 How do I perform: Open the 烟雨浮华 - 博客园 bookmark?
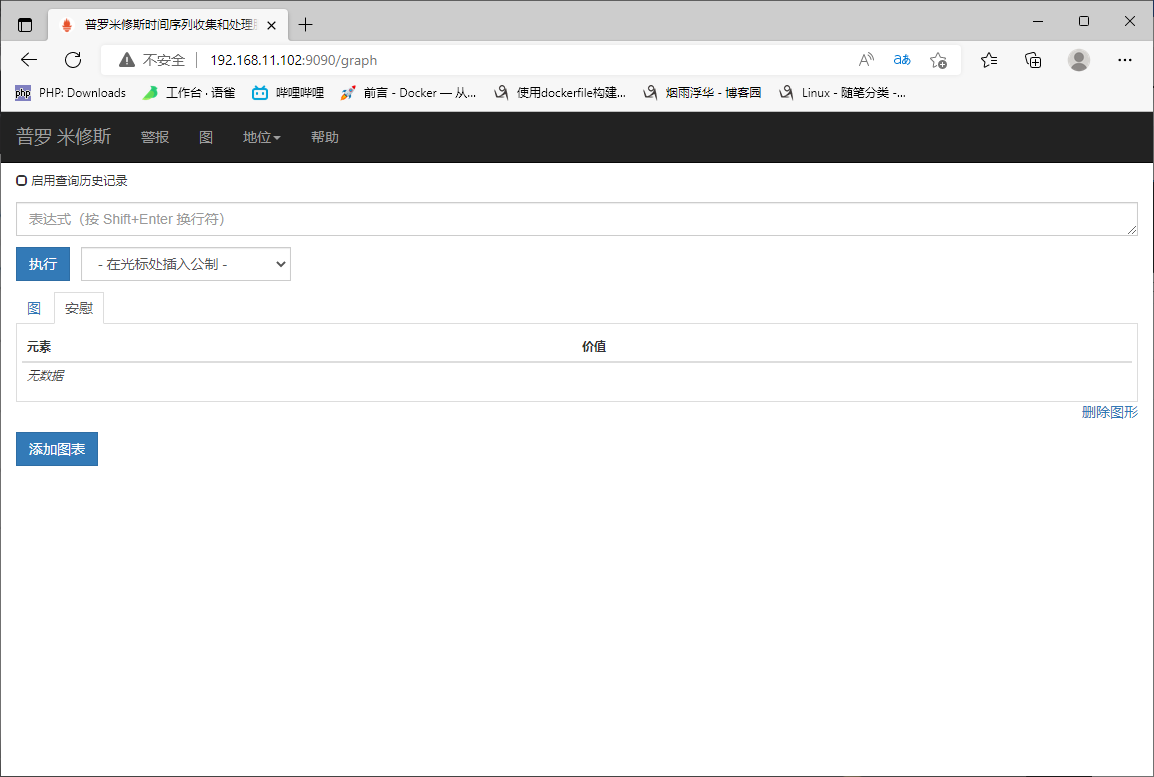pyautogui.click(x=702, y=93)
